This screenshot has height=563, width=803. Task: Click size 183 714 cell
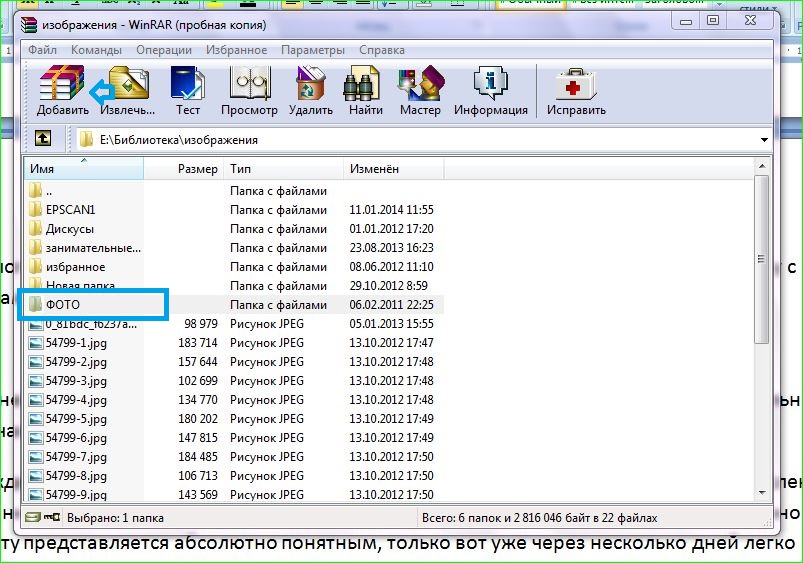coord(198,343)
